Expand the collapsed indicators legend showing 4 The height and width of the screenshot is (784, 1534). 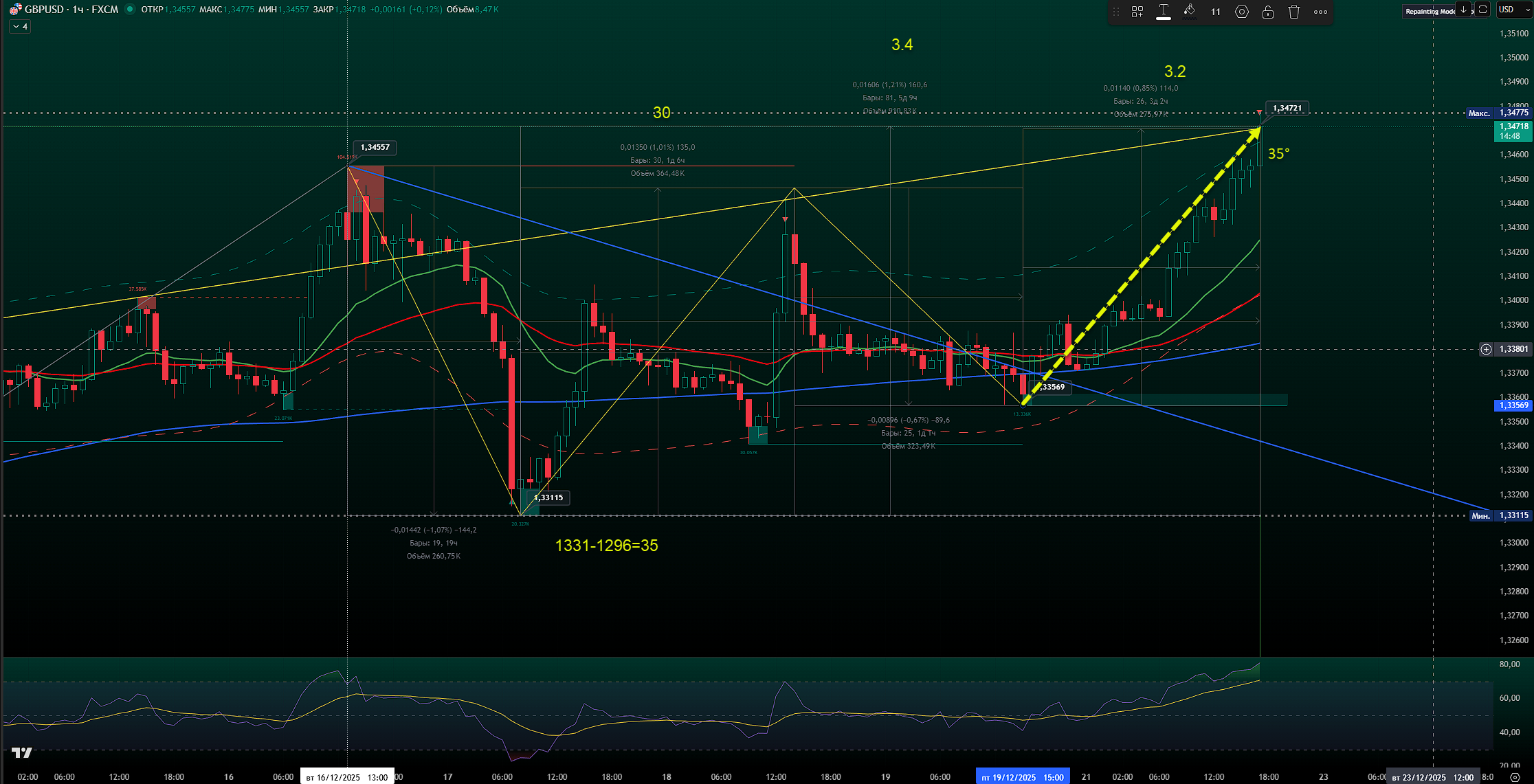pyautogui.click(x=20, y=27)
